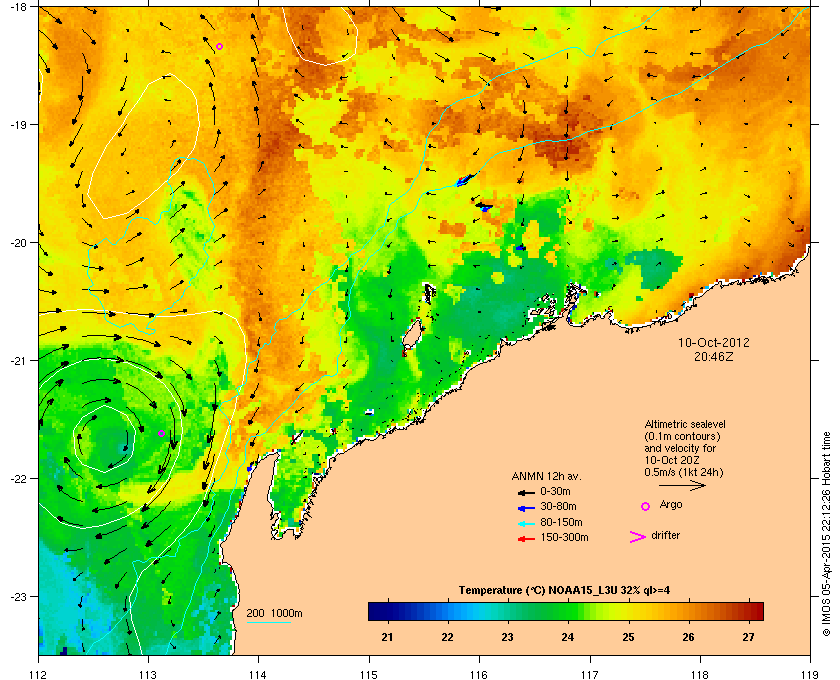The image size is (840, 680).
Task: Click the longitude axis label '118'
Action: [x=700, y=675]
